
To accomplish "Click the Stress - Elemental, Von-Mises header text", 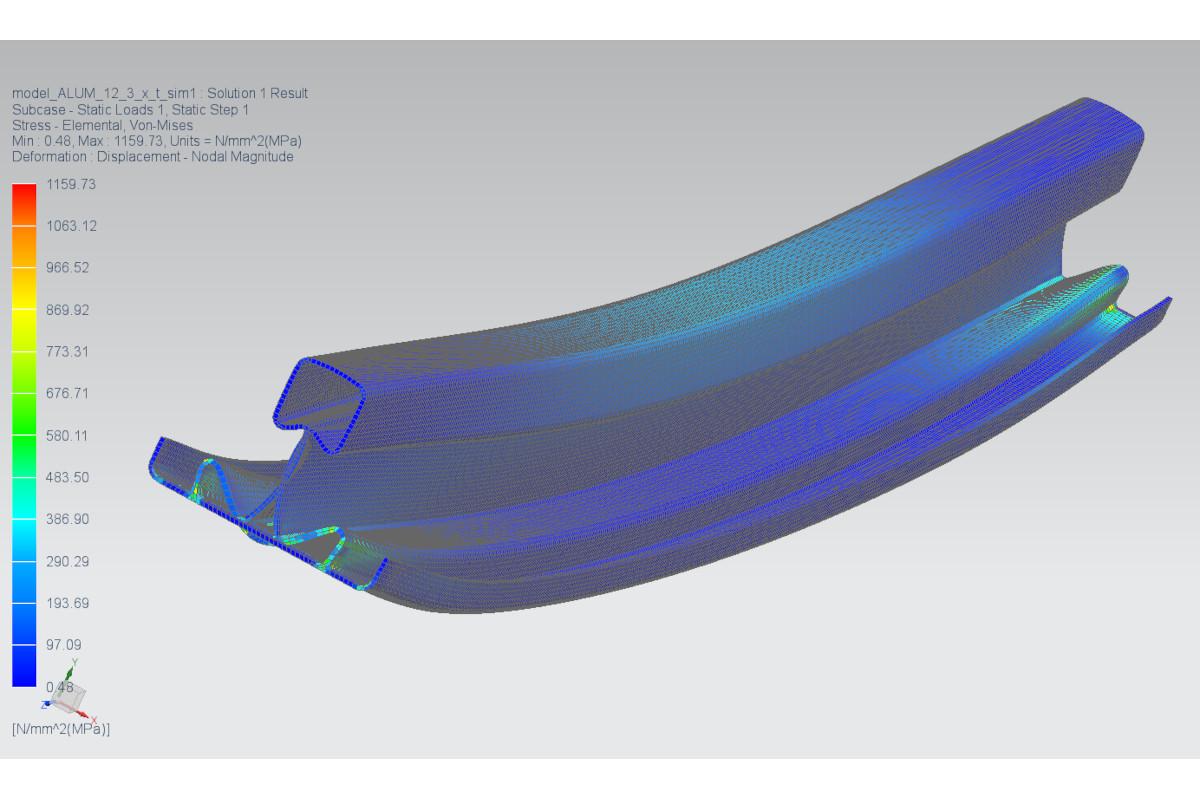I will [x=102, y=125].
